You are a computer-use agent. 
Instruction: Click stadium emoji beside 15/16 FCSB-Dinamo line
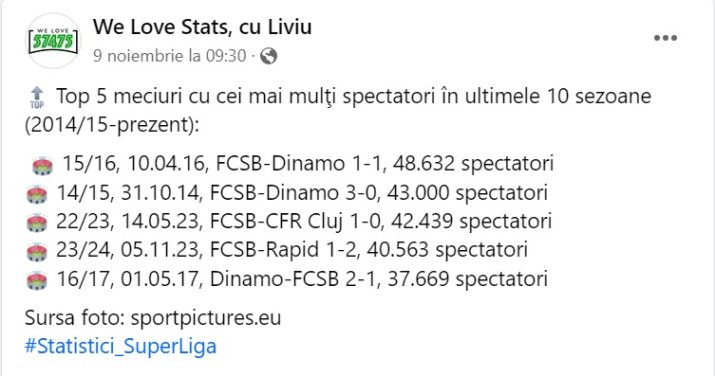point(43,166)
